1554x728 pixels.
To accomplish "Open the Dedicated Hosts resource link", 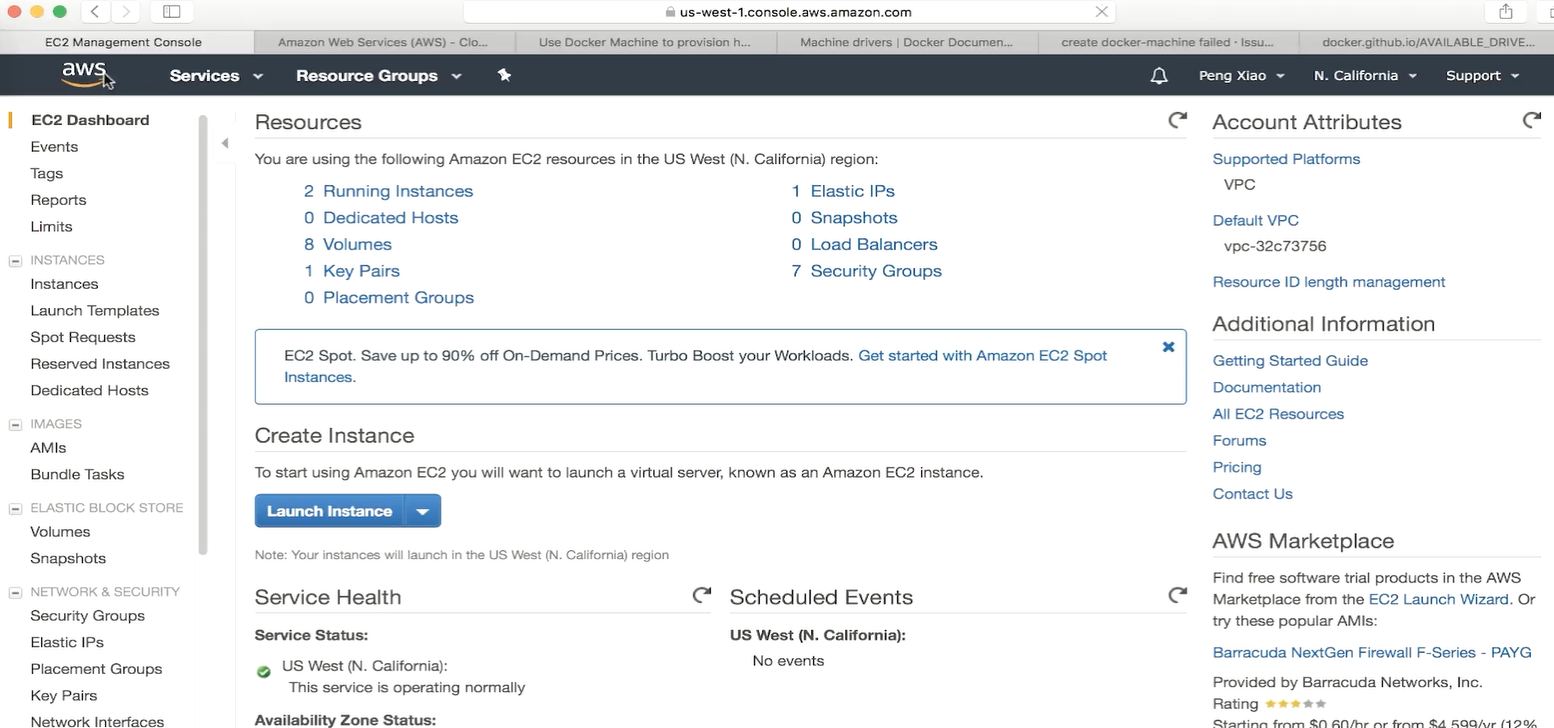I will [390, 218].
